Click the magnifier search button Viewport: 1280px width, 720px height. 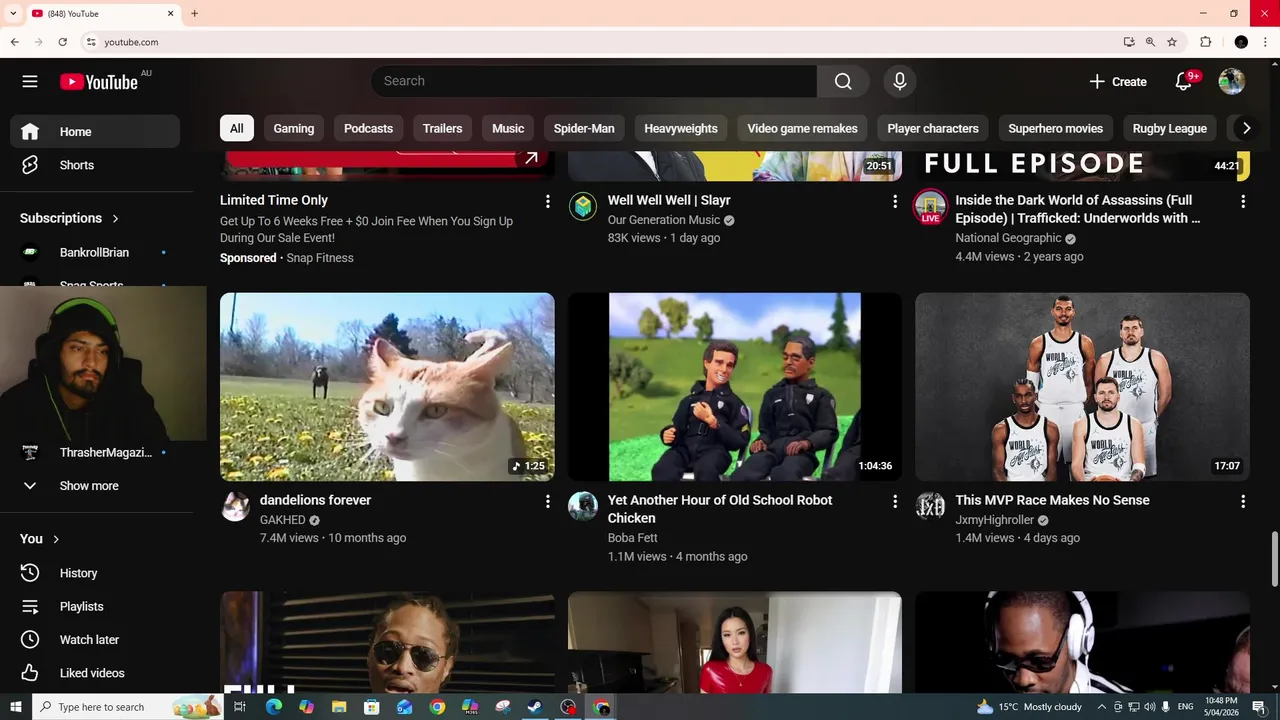(x=843, y=81)
